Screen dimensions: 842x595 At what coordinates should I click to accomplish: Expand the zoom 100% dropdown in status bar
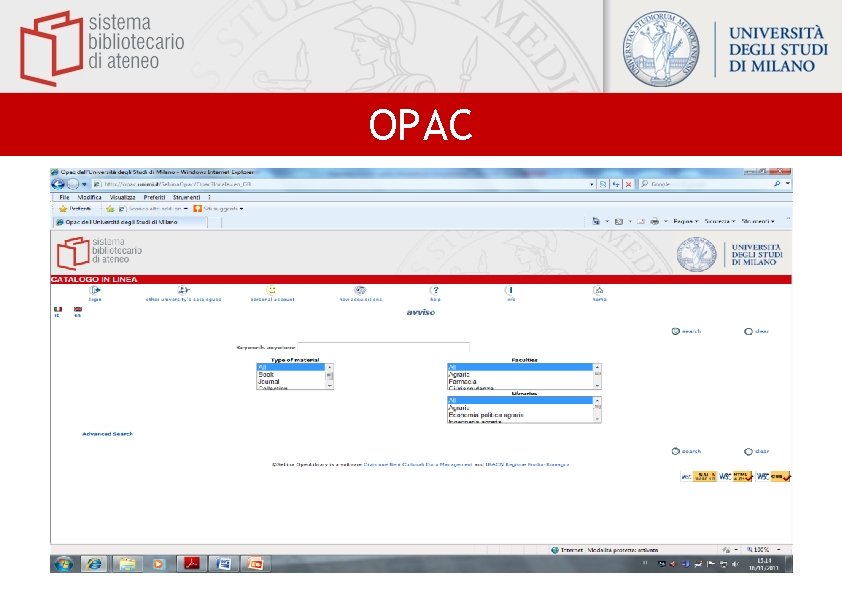pyautogui.click(x=779, y=549)
